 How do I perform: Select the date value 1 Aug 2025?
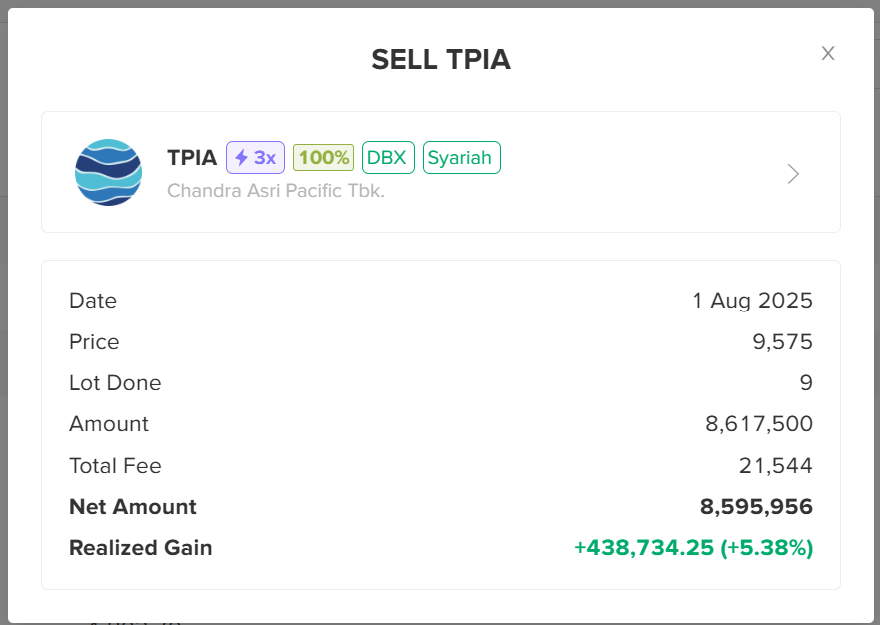pyautogui.click(x=753, y=301)
